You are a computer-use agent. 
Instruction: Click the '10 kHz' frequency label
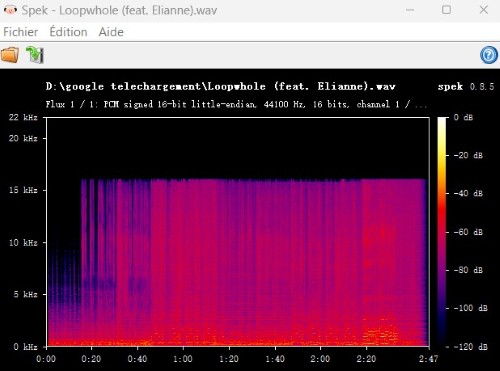pyautogui.click(x=23, y=242)
